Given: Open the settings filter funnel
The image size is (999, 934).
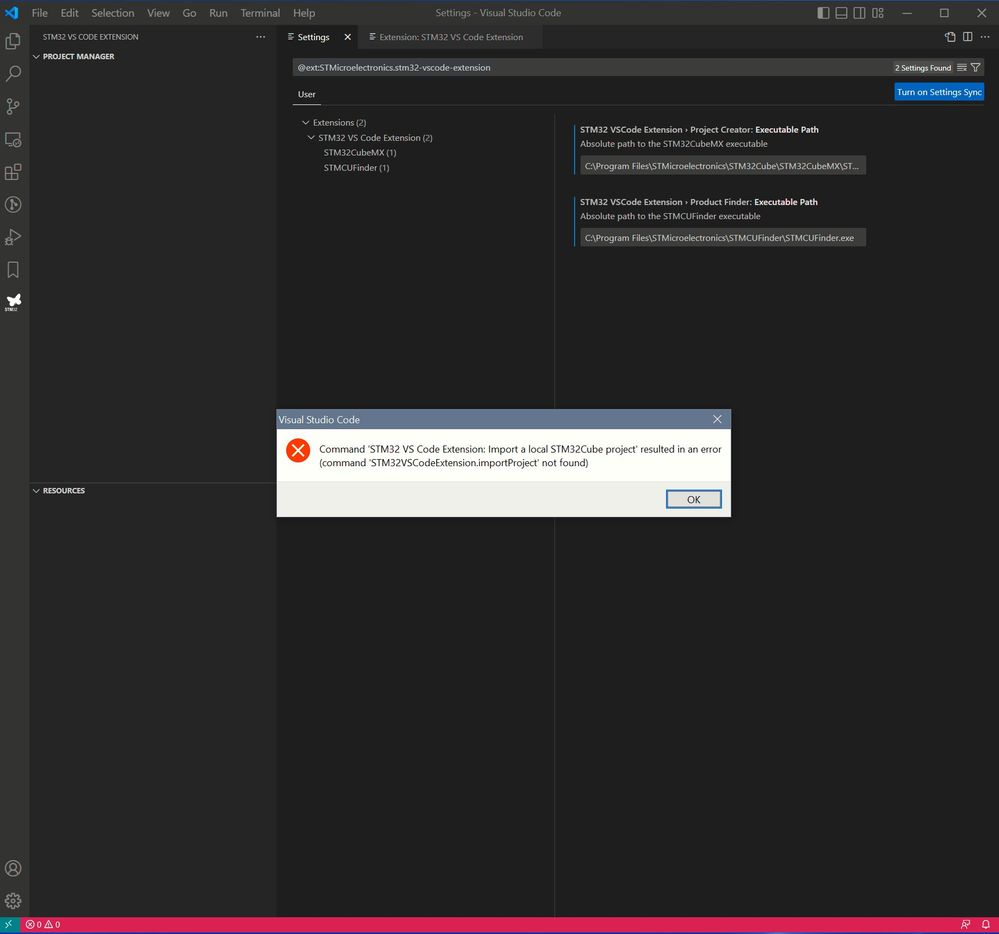Looking at the screenshot, I should [975, 68].
